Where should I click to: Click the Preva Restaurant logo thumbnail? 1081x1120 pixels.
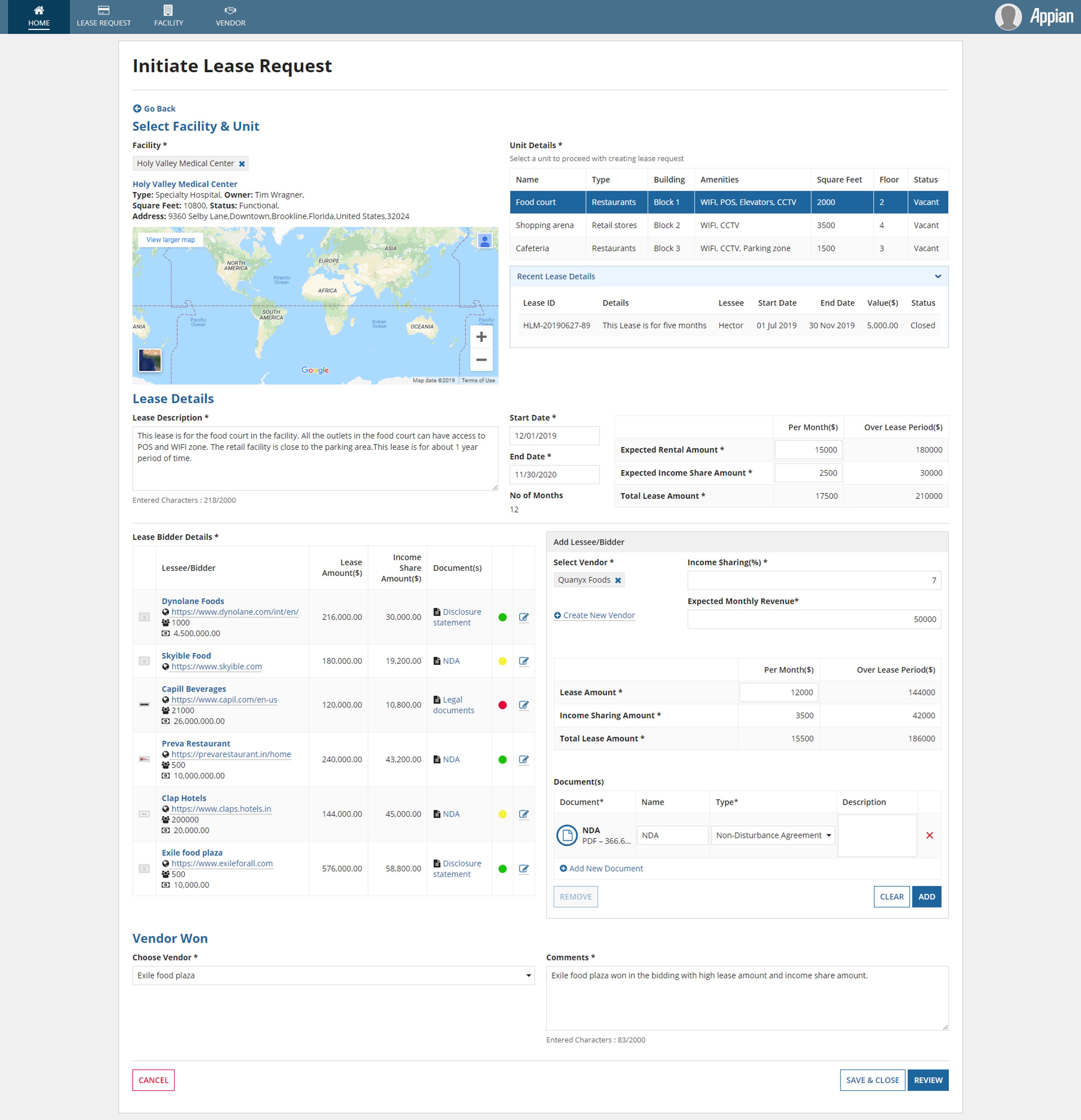(x=144, y=760)
